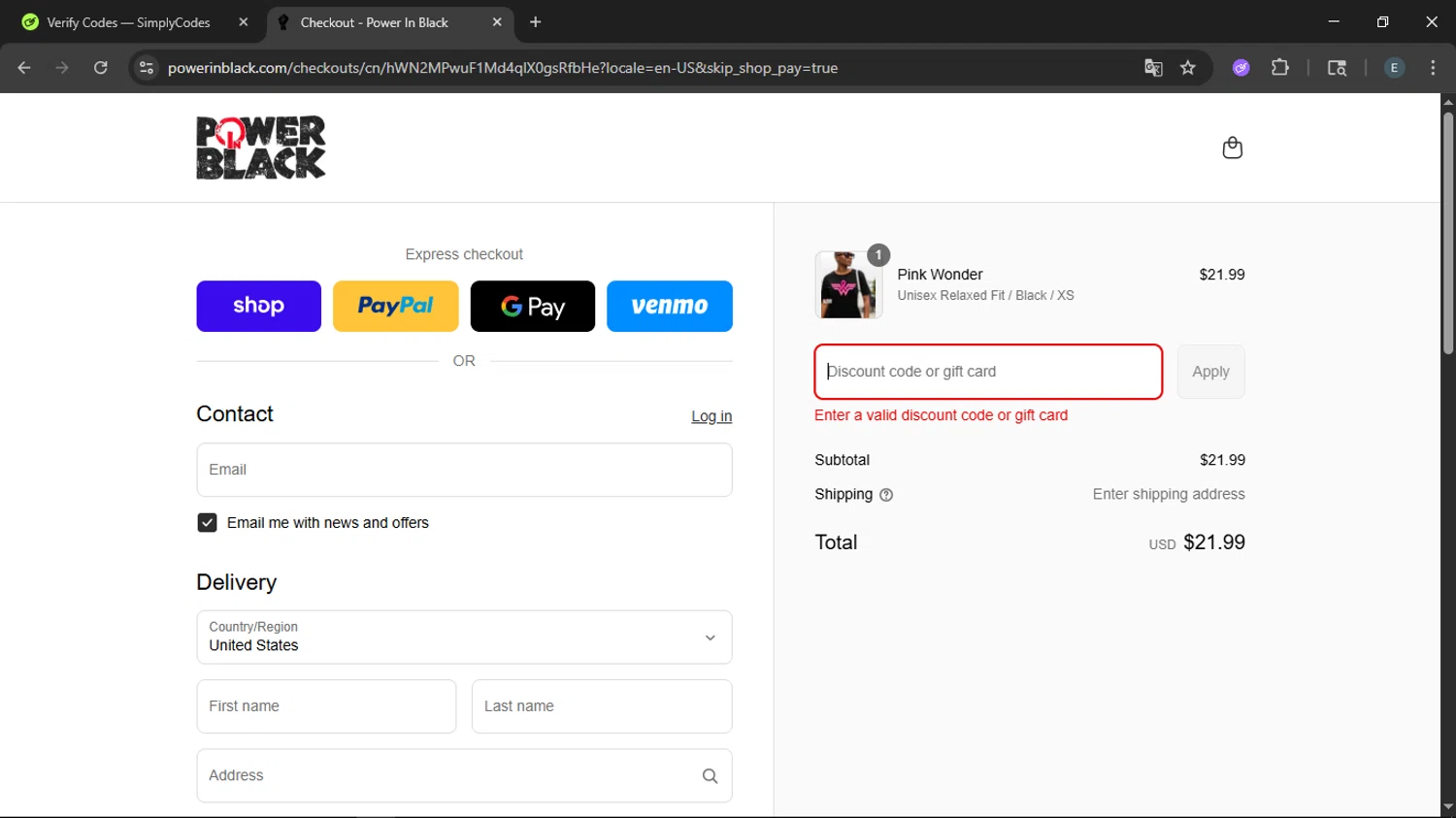Click the invalid discount code error message

[x=941, y=415]
